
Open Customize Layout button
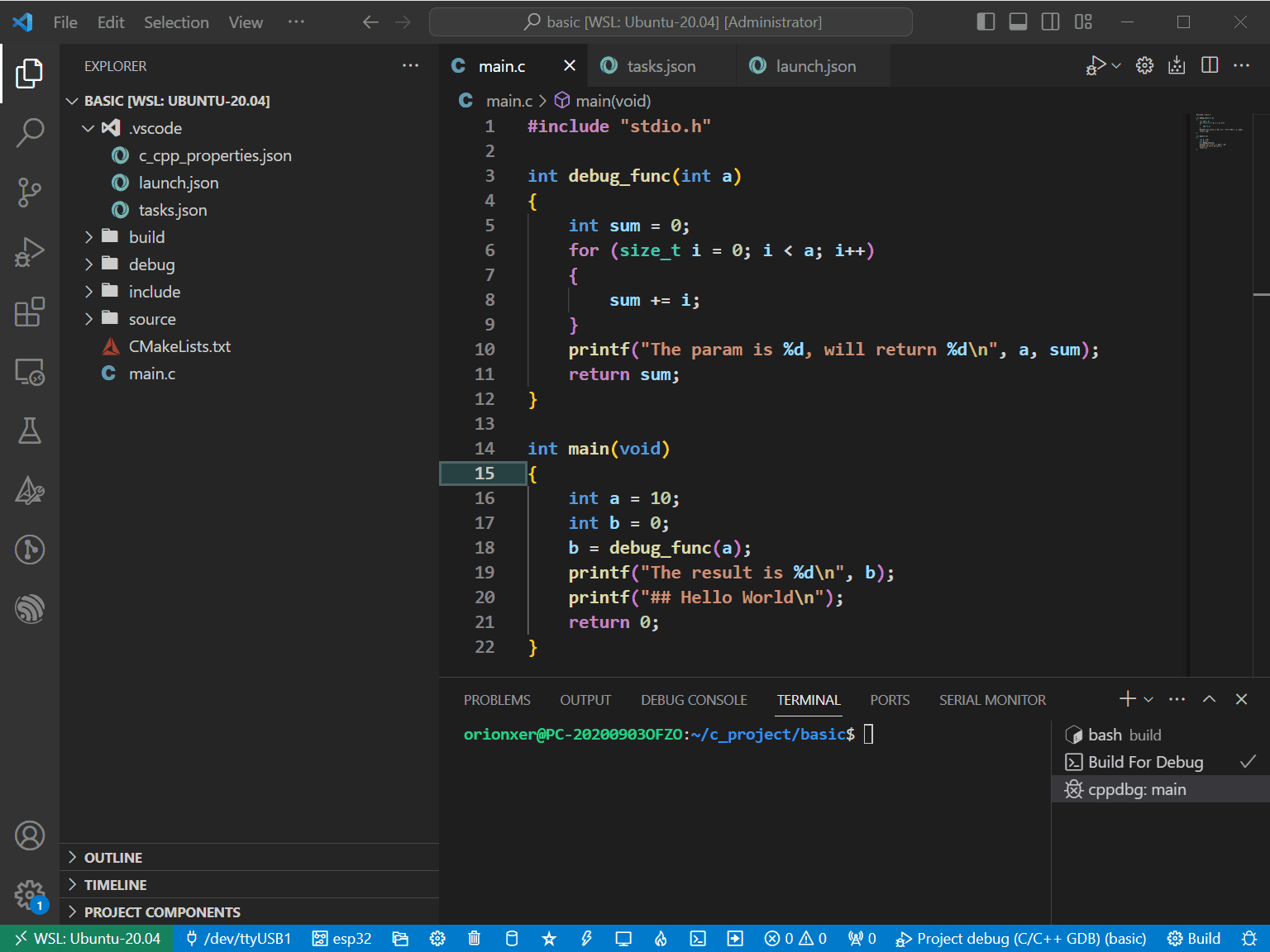[1083, 21]
